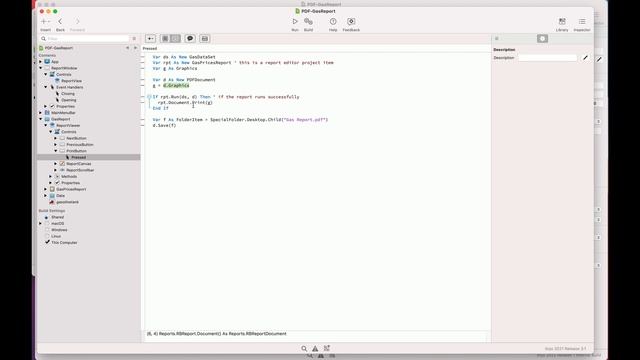The height and width of the screenshot is (360, 640).
Task: Enable the Linux build target checkbox
Action: pyautogui.click(x=47, y=236)
